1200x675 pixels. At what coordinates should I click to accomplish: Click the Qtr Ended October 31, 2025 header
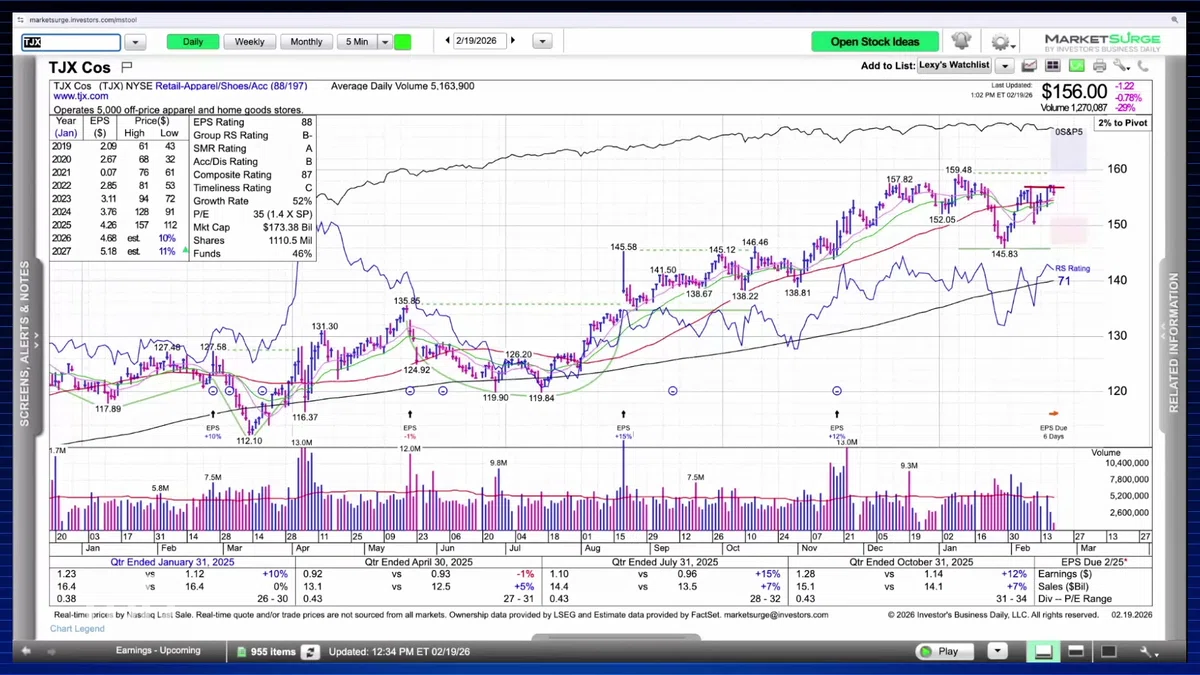913,562
